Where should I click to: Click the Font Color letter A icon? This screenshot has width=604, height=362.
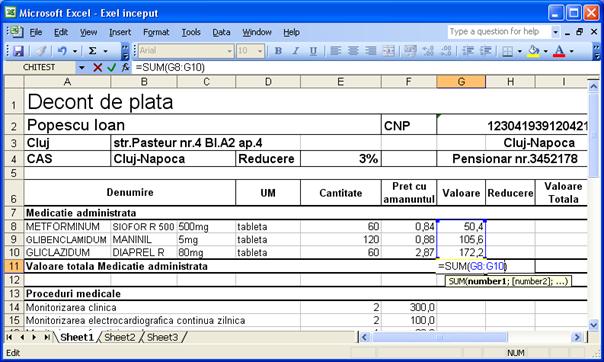click(559, 50)
